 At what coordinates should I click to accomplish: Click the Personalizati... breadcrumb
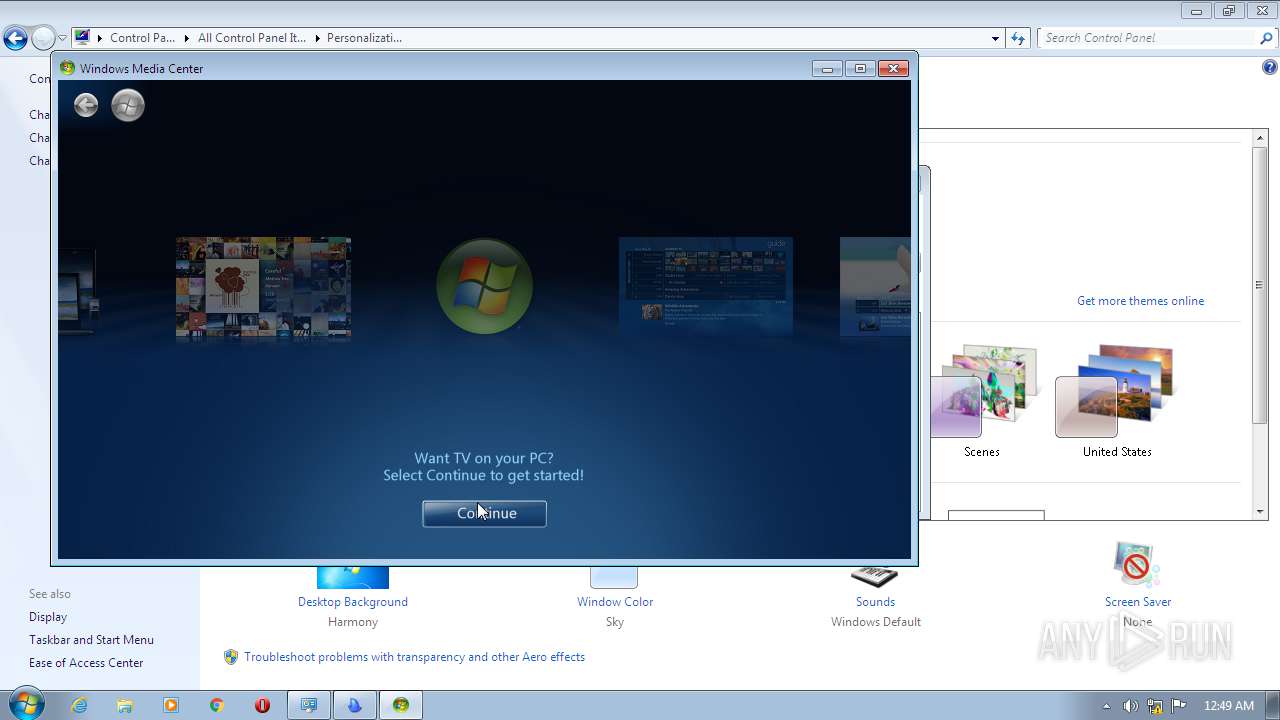click(364, 38)
